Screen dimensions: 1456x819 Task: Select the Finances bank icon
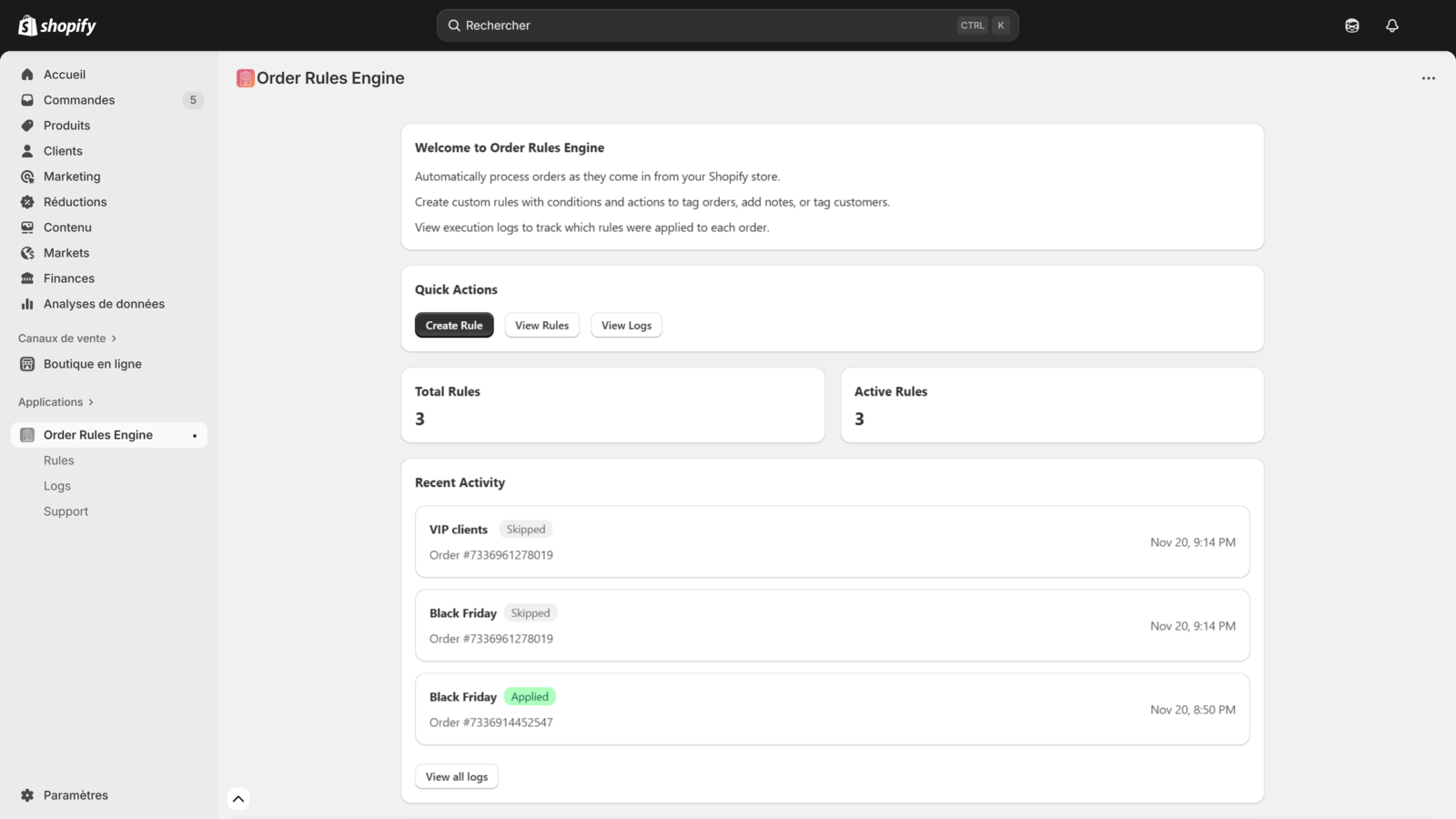pyautogui.click(x=27, y=278)
